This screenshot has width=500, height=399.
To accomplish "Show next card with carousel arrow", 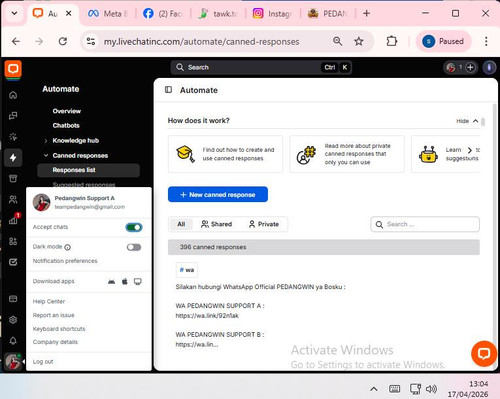I will coord(470,150).
